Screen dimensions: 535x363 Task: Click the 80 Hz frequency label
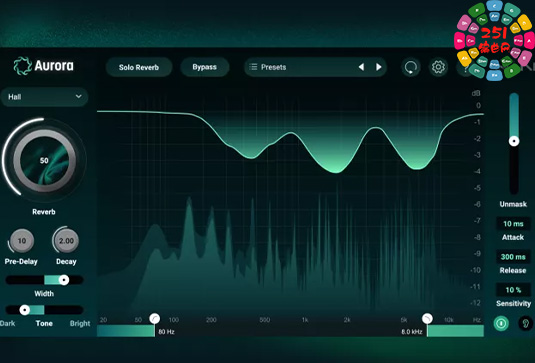pos(167,332)
